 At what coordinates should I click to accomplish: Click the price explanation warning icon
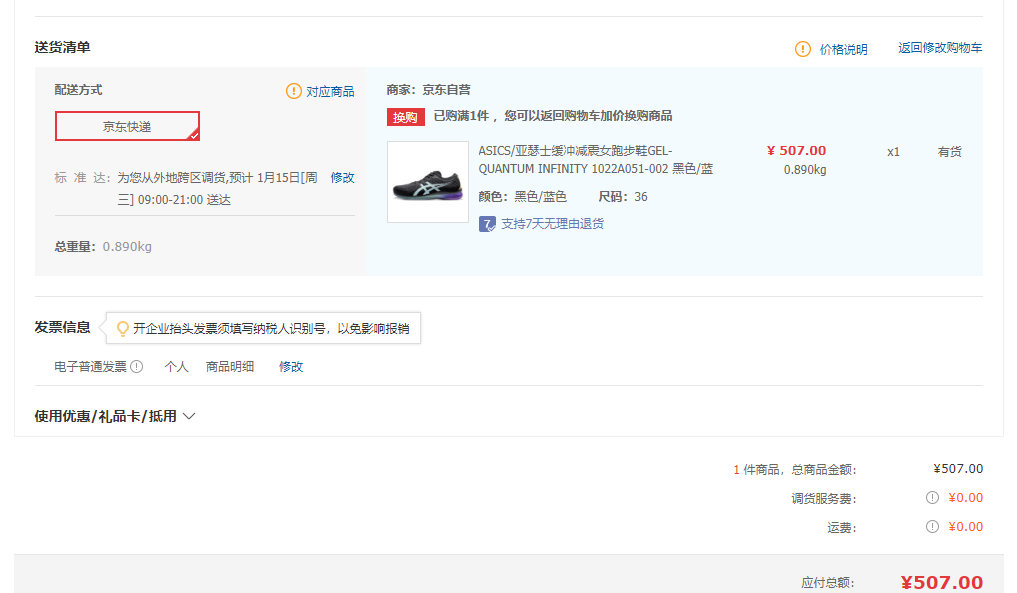pos(802,49)
